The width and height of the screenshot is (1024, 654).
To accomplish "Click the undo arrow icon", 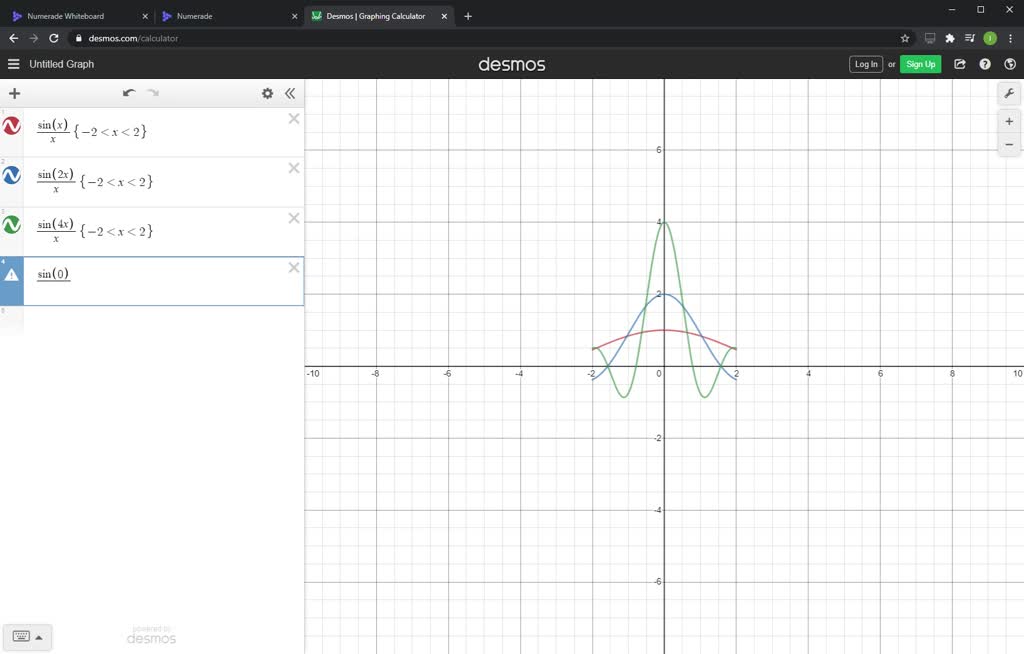I will (x=128, y=92).
